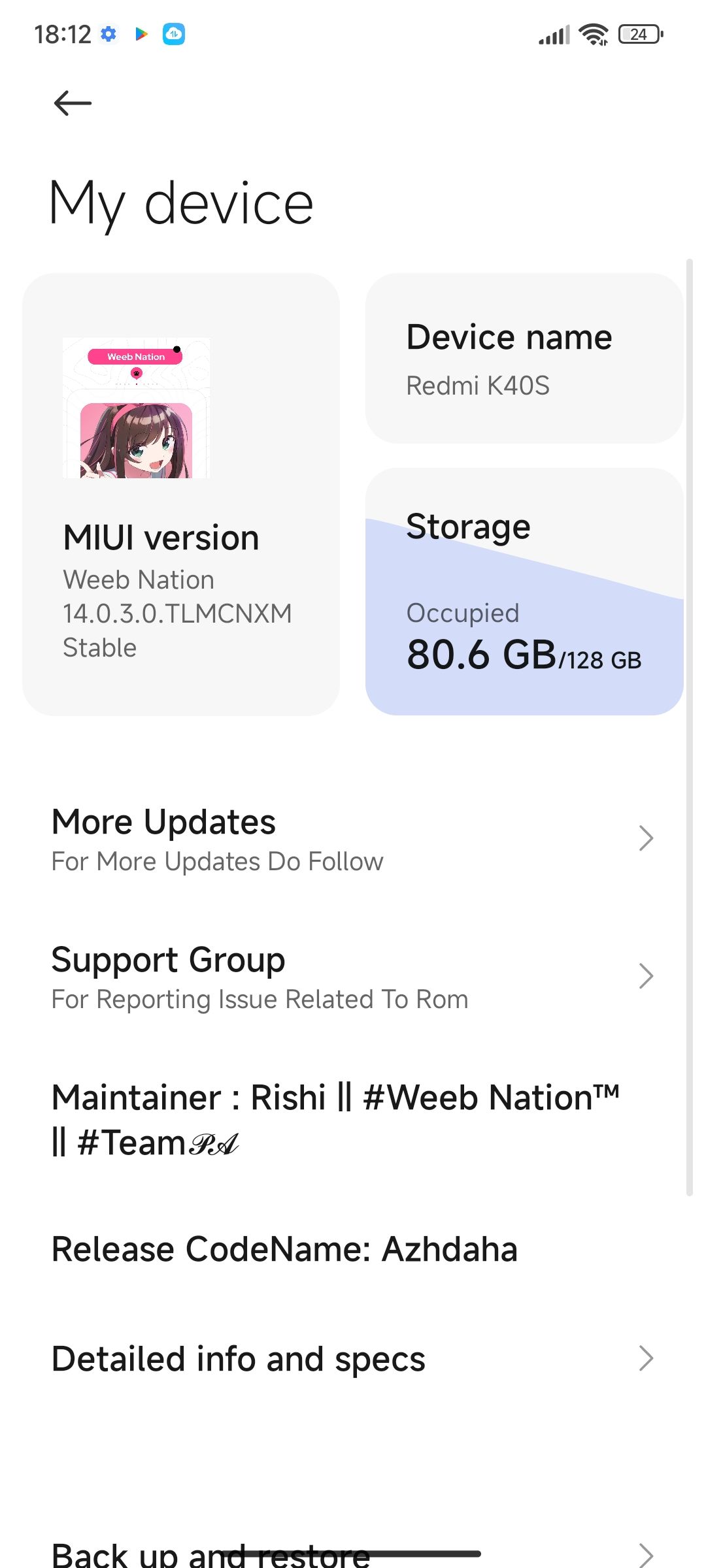Tap the battery level indicator

tap(640, 34)
